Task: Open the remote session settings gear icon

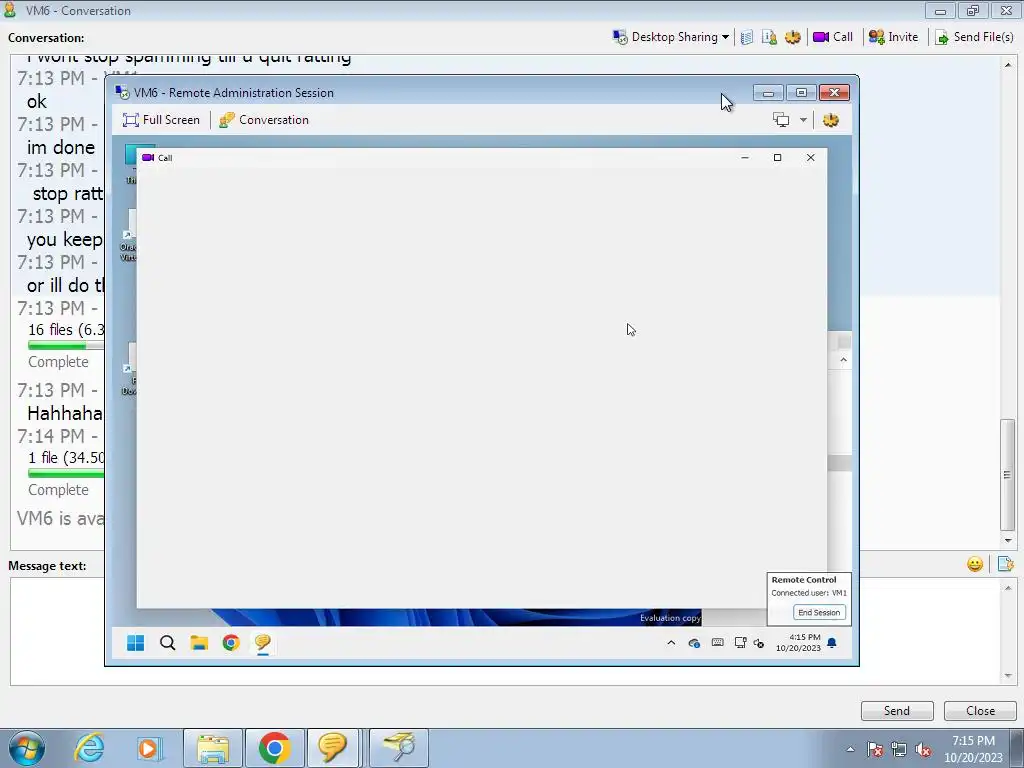Action: (831, 120)
